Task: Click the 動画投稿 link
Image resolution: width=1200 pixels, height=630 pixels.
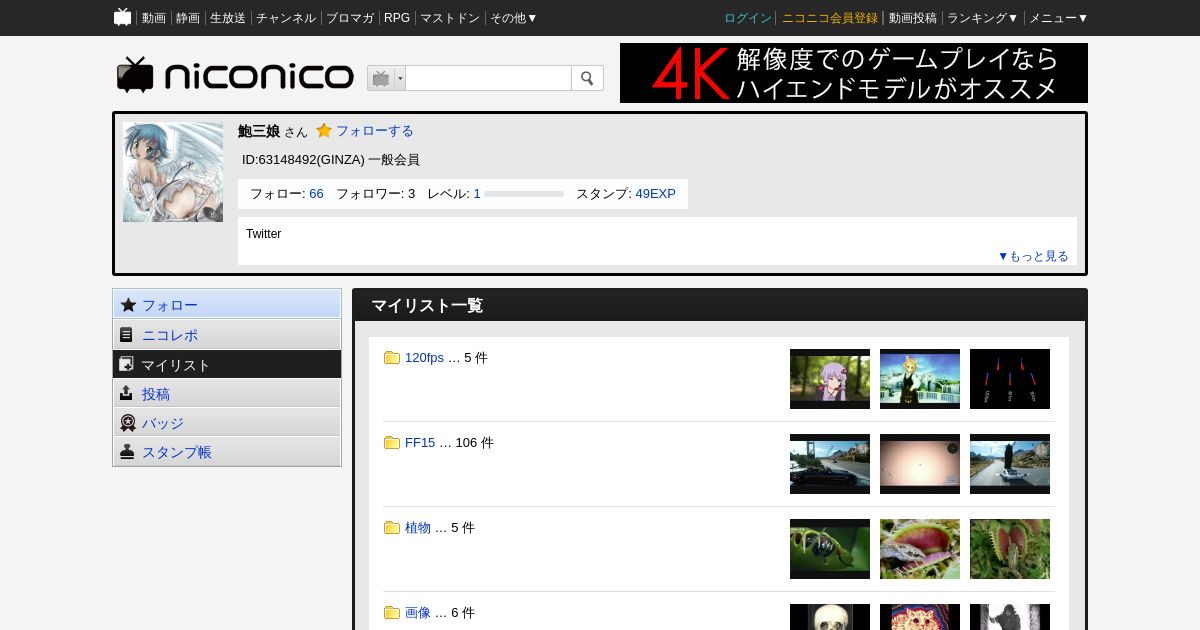Action: (x=913, y=18)
